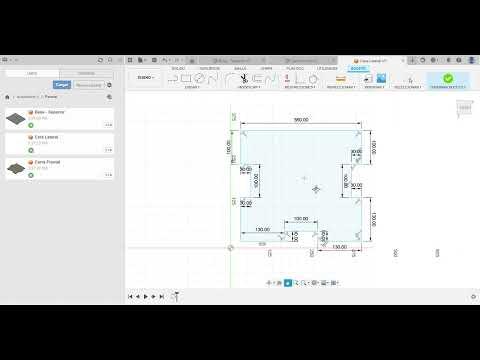Open data panel settings gear
The width and height of the screenshot is (480, 360).
pos(109,85)
